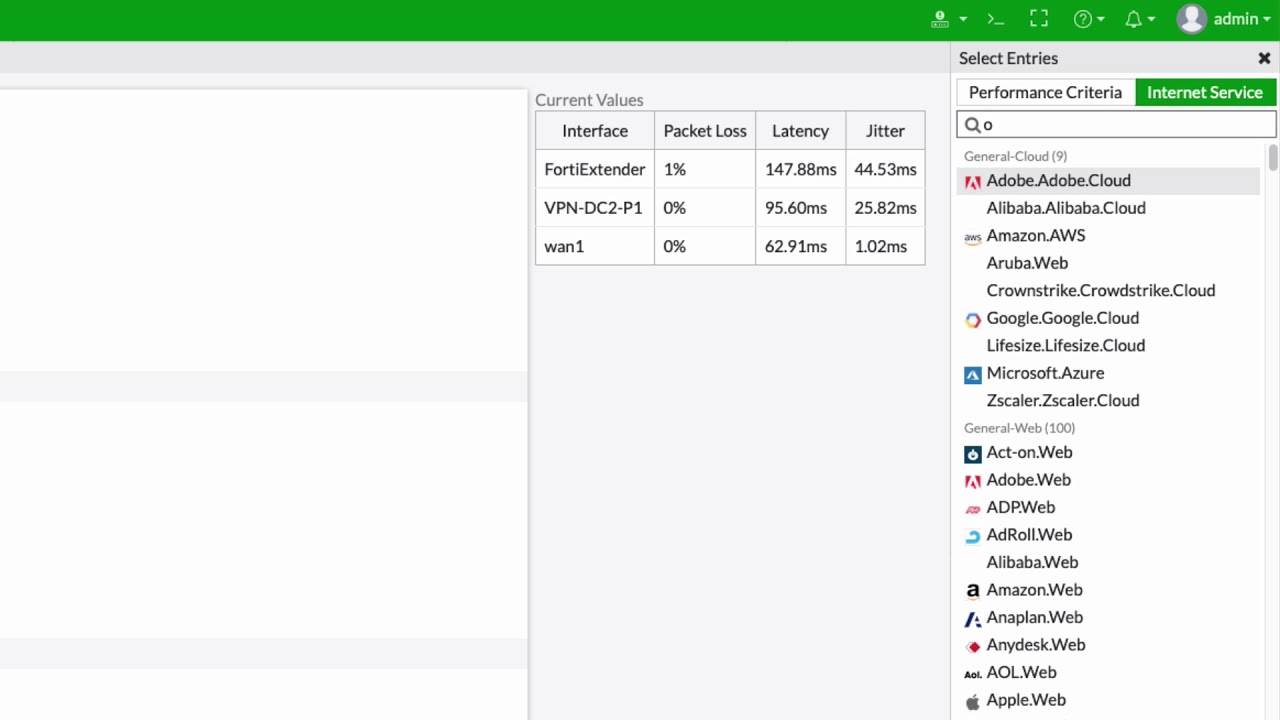Open the CLI console

point(995,19)
